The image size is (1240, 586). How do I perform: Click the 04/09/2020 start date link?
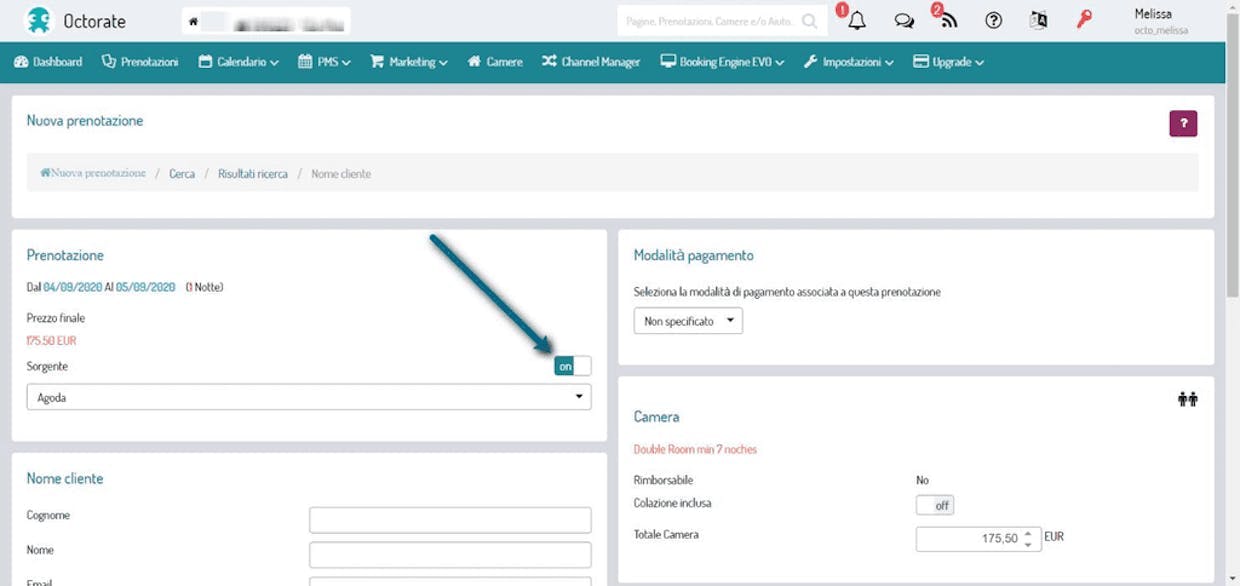[73, 287]
